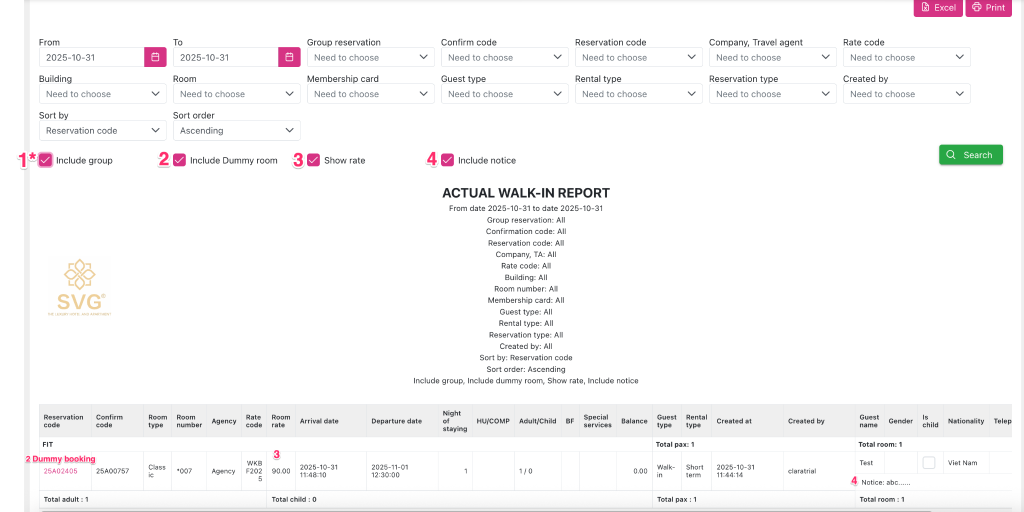Select the Reservation code column header
Image resolution: width=1024 pixels, height=512 pixels.
[x=63, y=421]
